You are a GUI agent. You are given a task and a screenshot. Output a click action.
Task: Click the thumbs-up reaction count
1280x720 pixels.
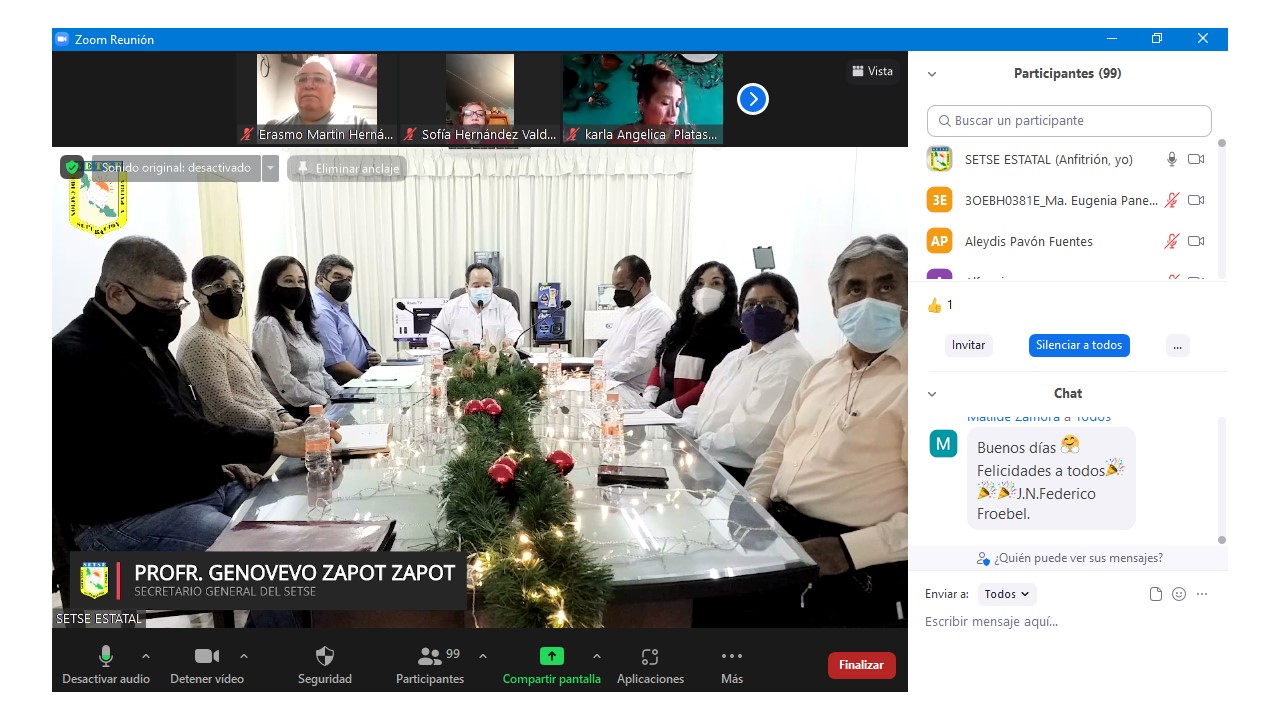(x=940, y=305)
